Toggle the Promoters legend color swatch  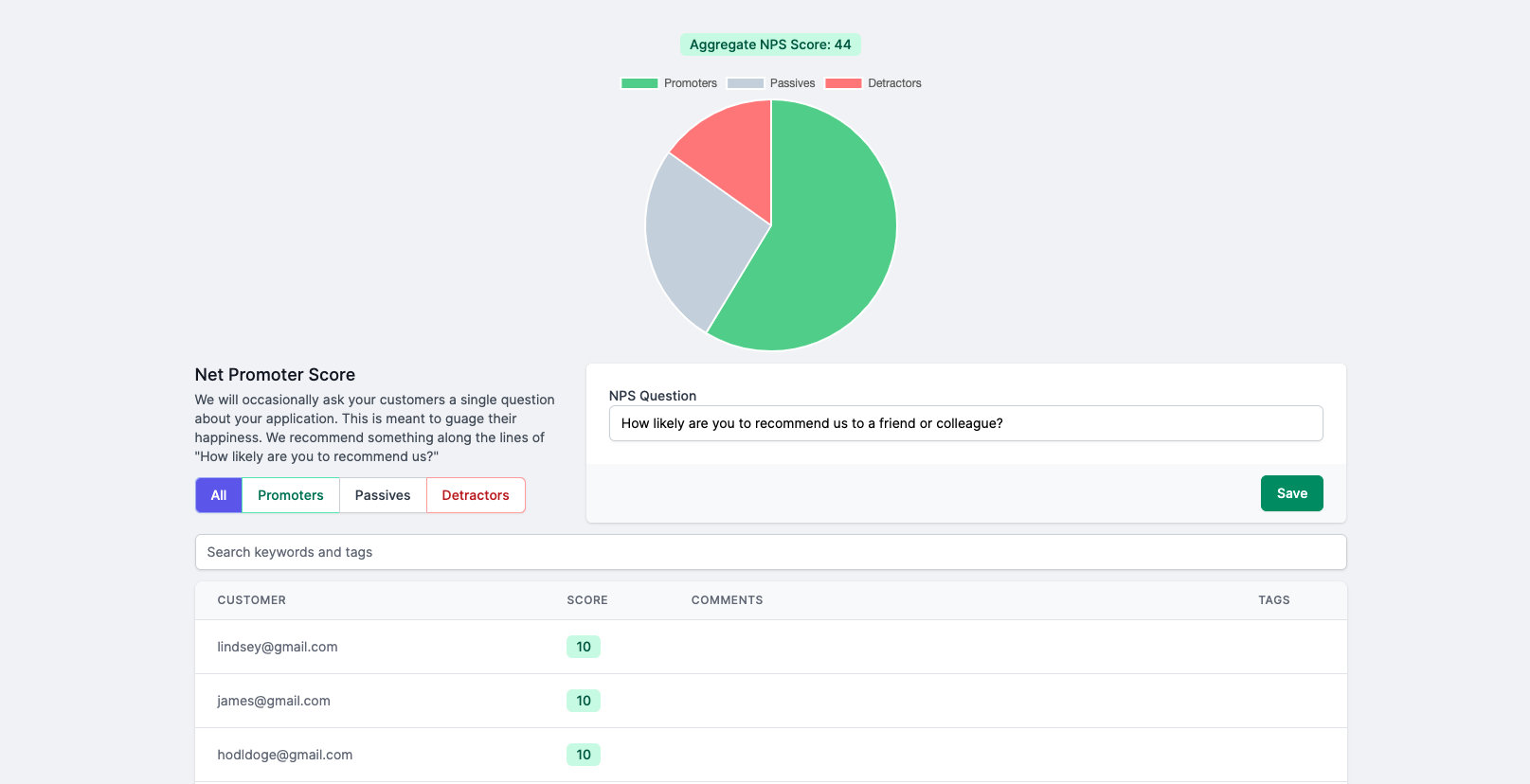click(639, 83)
